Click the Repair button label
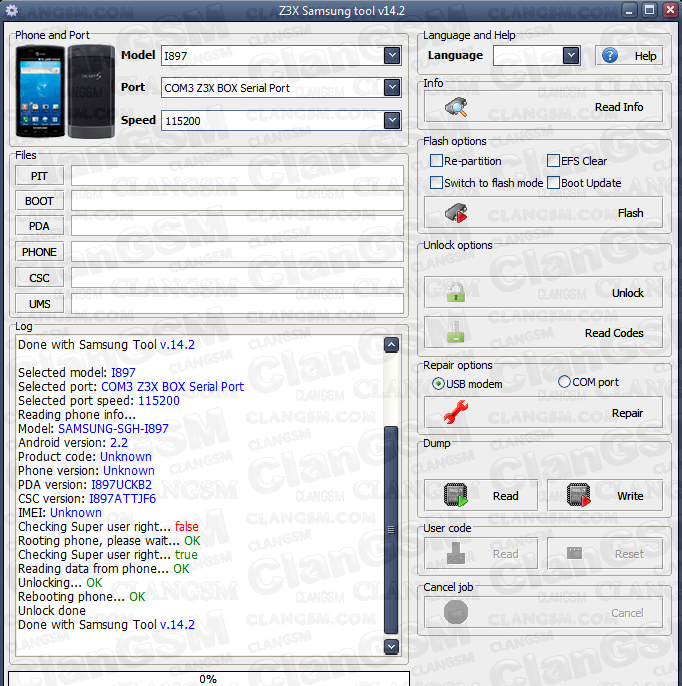Screen dimensions: 682x686 (627, 413)
